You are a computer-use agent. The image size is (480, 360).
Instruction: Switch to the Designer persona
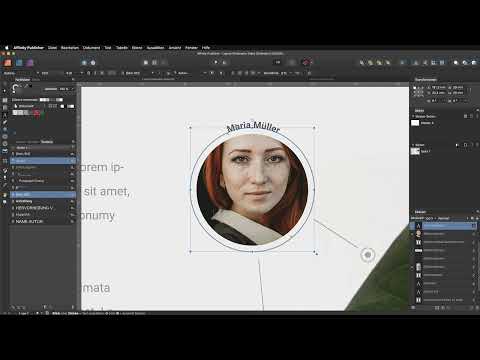click(19, 62)
